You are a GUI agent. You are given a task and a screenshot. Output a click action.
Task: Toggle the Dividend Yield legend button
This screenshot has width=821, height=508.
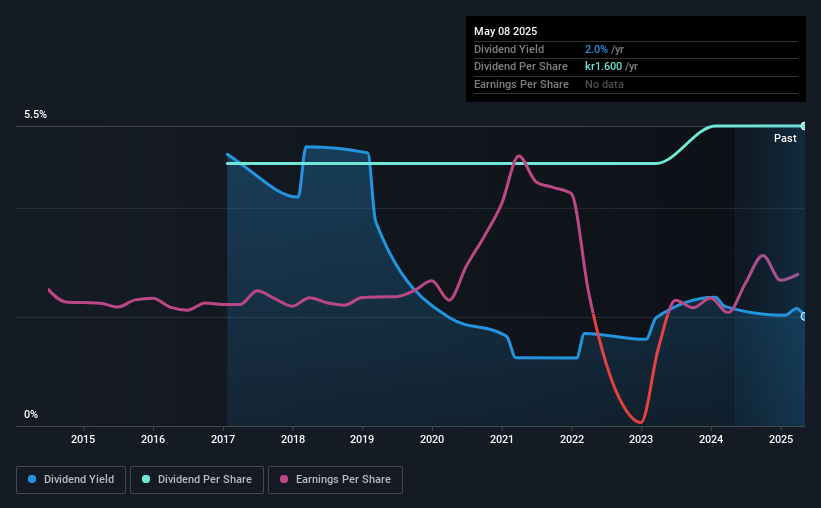tap(71, 480)
